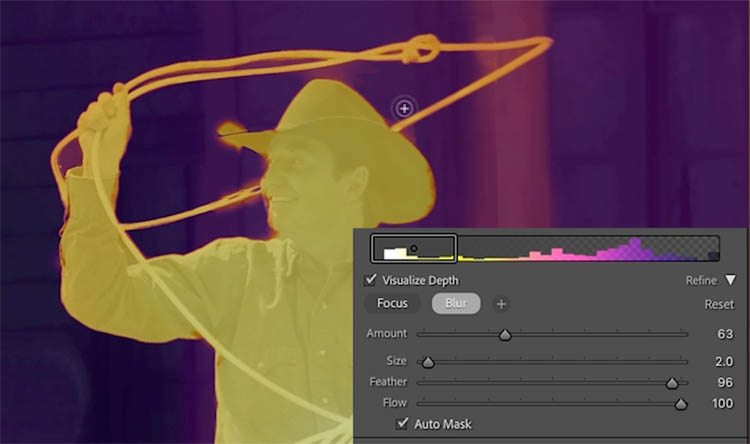The height and width of the screenshot is (444, 750).
Task: Click the Size slider handle
Action: click(x=428, y=362)
